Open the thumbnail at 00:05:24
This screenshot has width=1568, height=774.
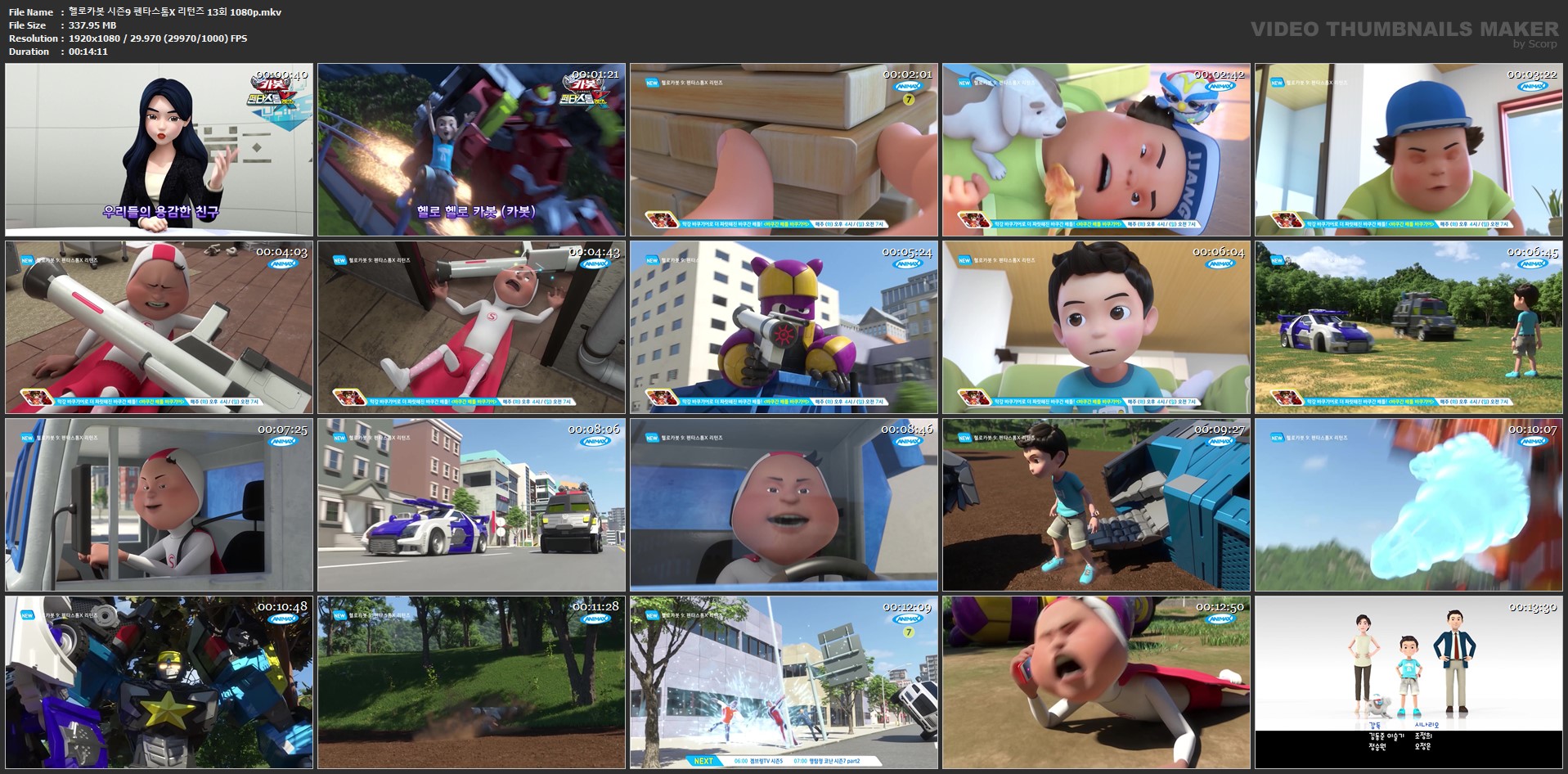784,327
